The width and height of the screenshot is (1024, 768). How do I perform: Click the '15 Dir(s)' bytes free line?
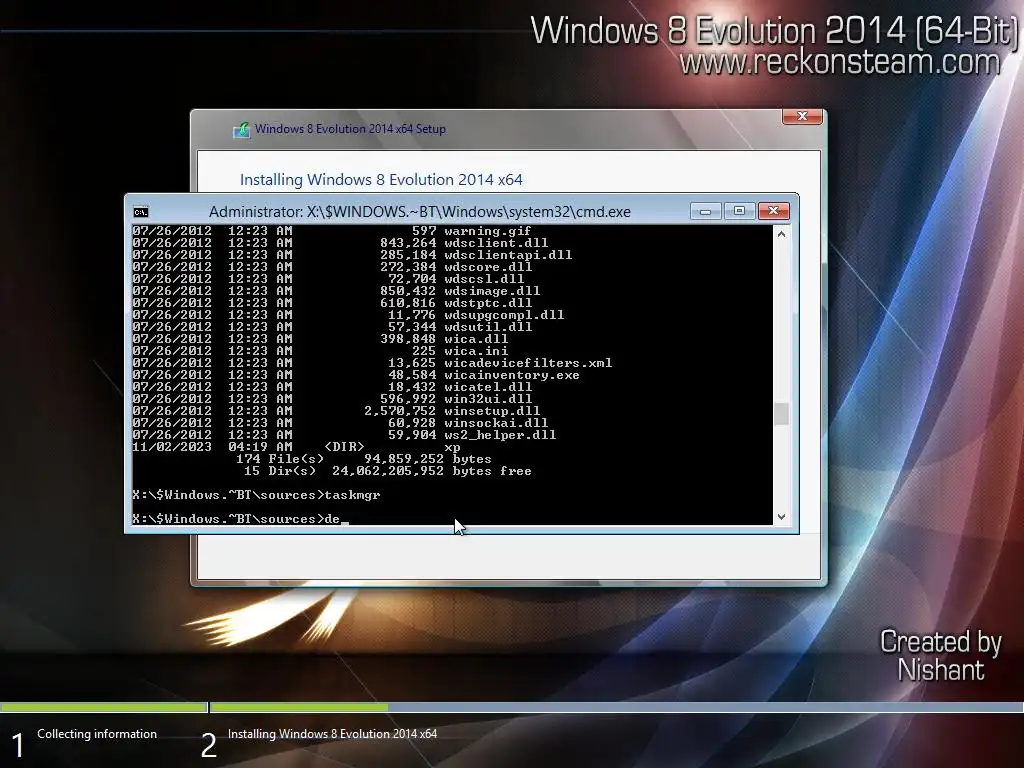[388, 471]
